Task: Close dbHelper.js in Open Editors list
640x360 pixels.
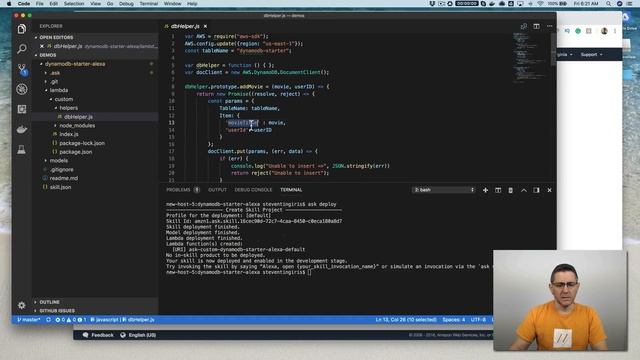Action: (42, 46)
